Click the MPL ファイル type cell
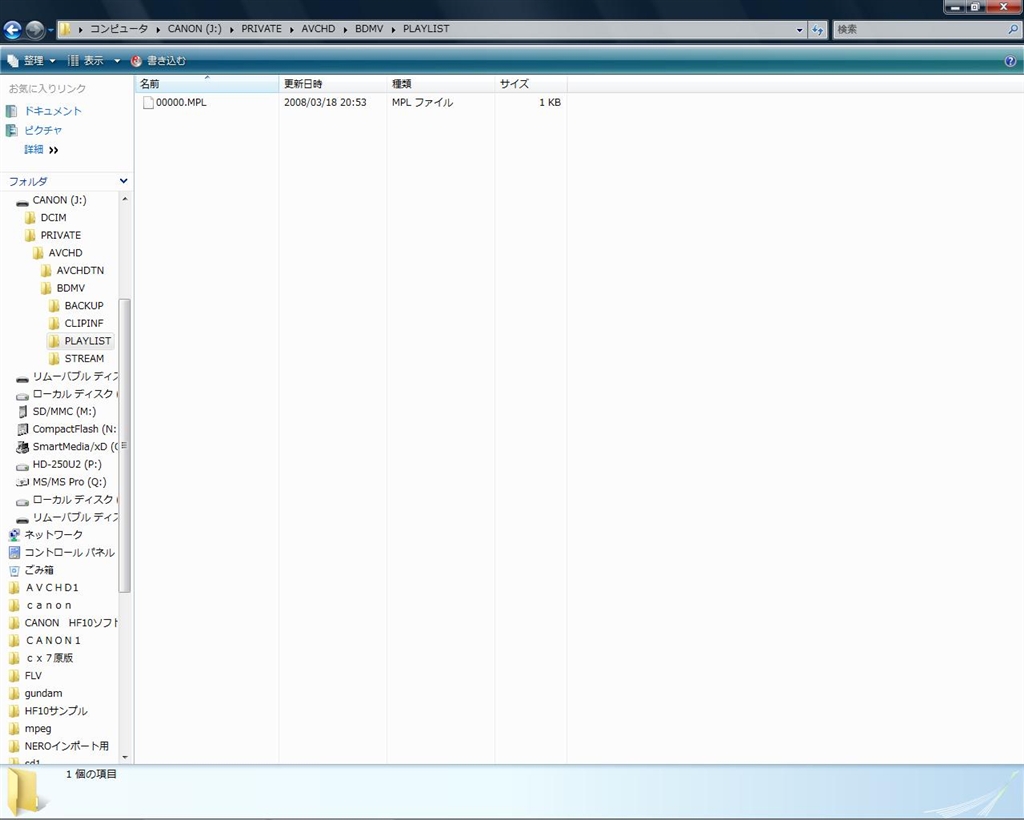Viewport: 1024px width, 820px height. coord(423,102)
